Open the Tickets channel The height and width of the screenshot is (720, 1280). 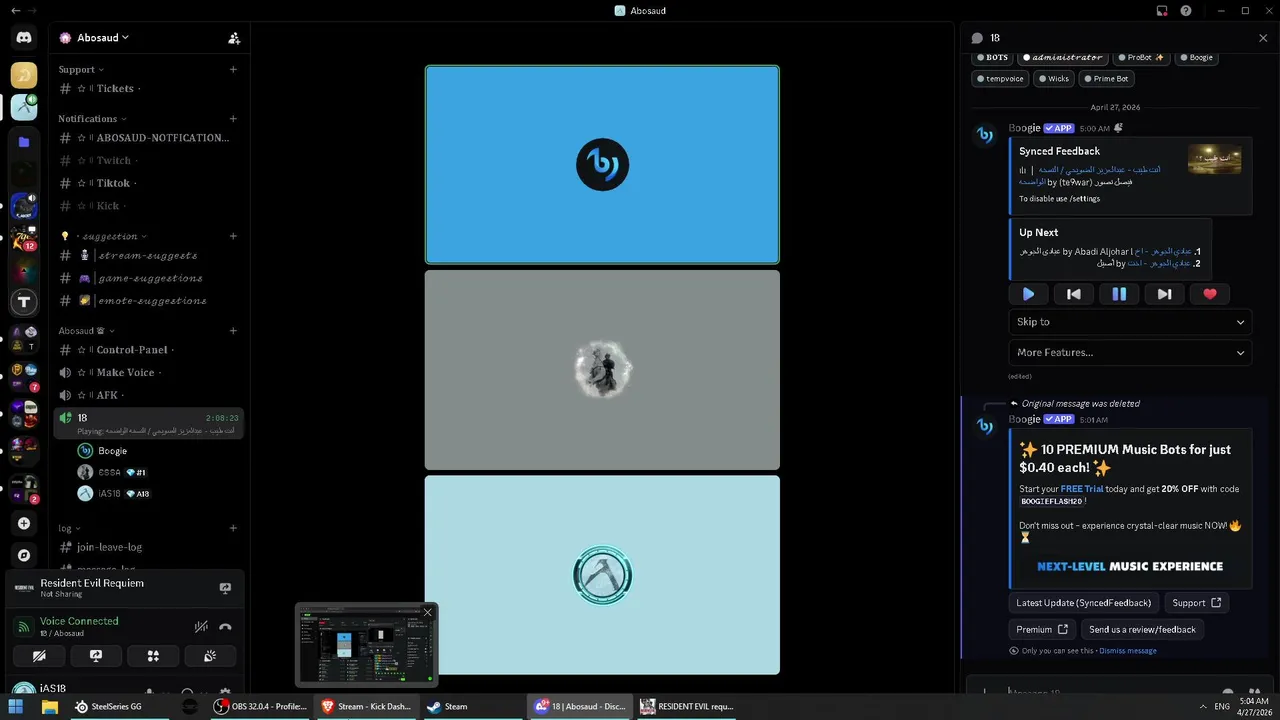pos(148,89)
